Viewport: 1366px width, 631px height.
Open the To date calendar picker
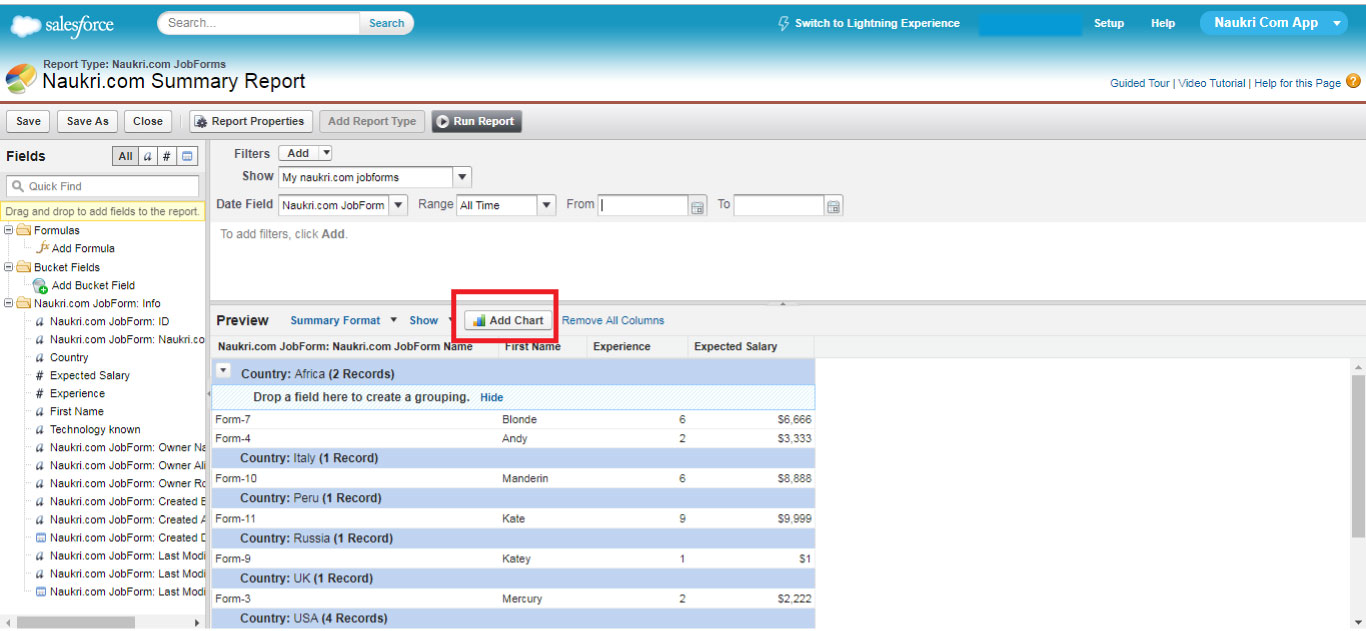pos(833,206)
